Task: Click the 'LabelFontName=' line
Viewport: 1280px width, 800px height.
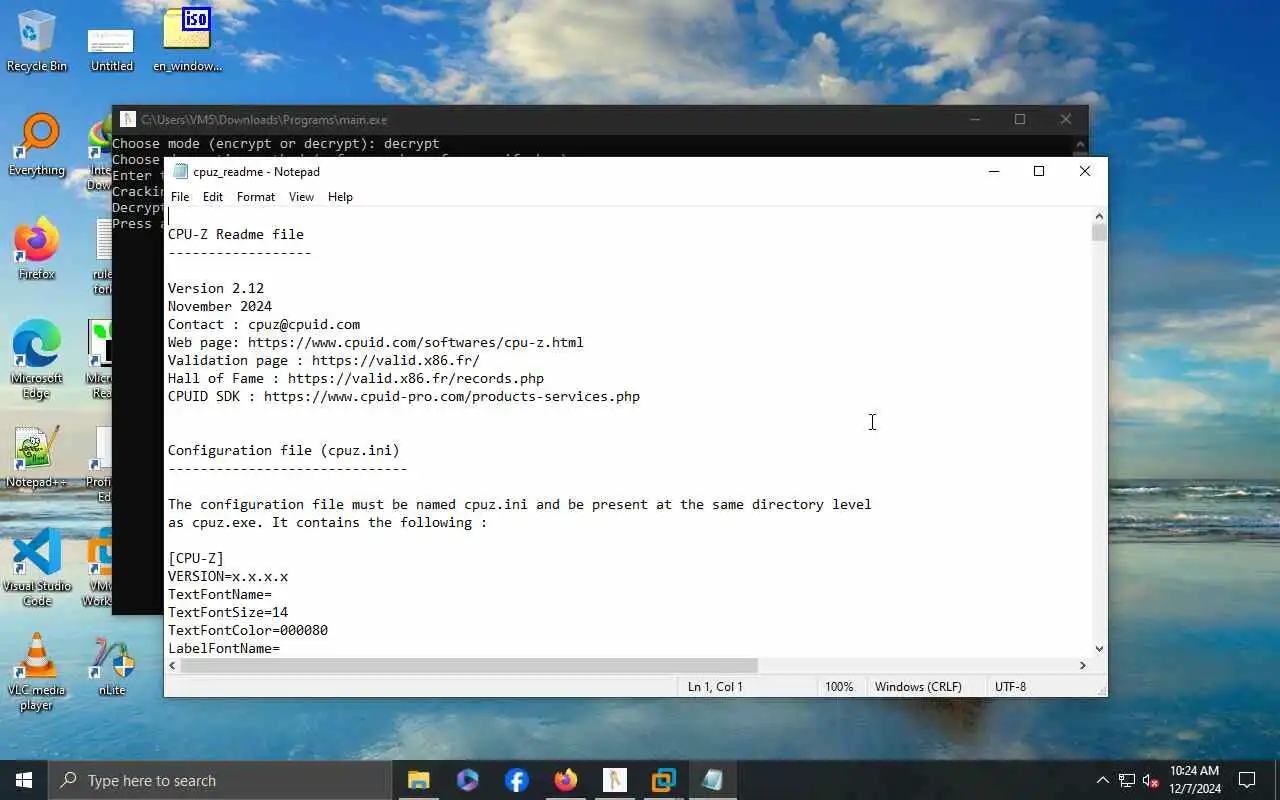Action: pyautogui.click(x=224, y=648)
